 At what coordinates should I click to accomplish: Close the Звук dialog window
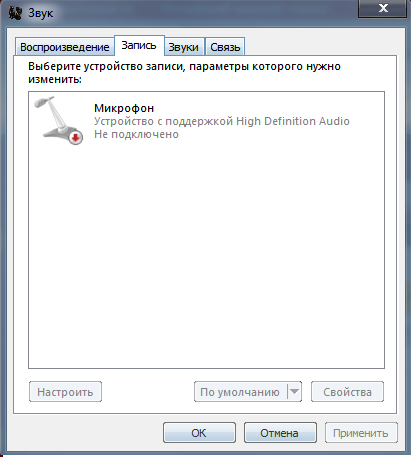coord(382,8)
